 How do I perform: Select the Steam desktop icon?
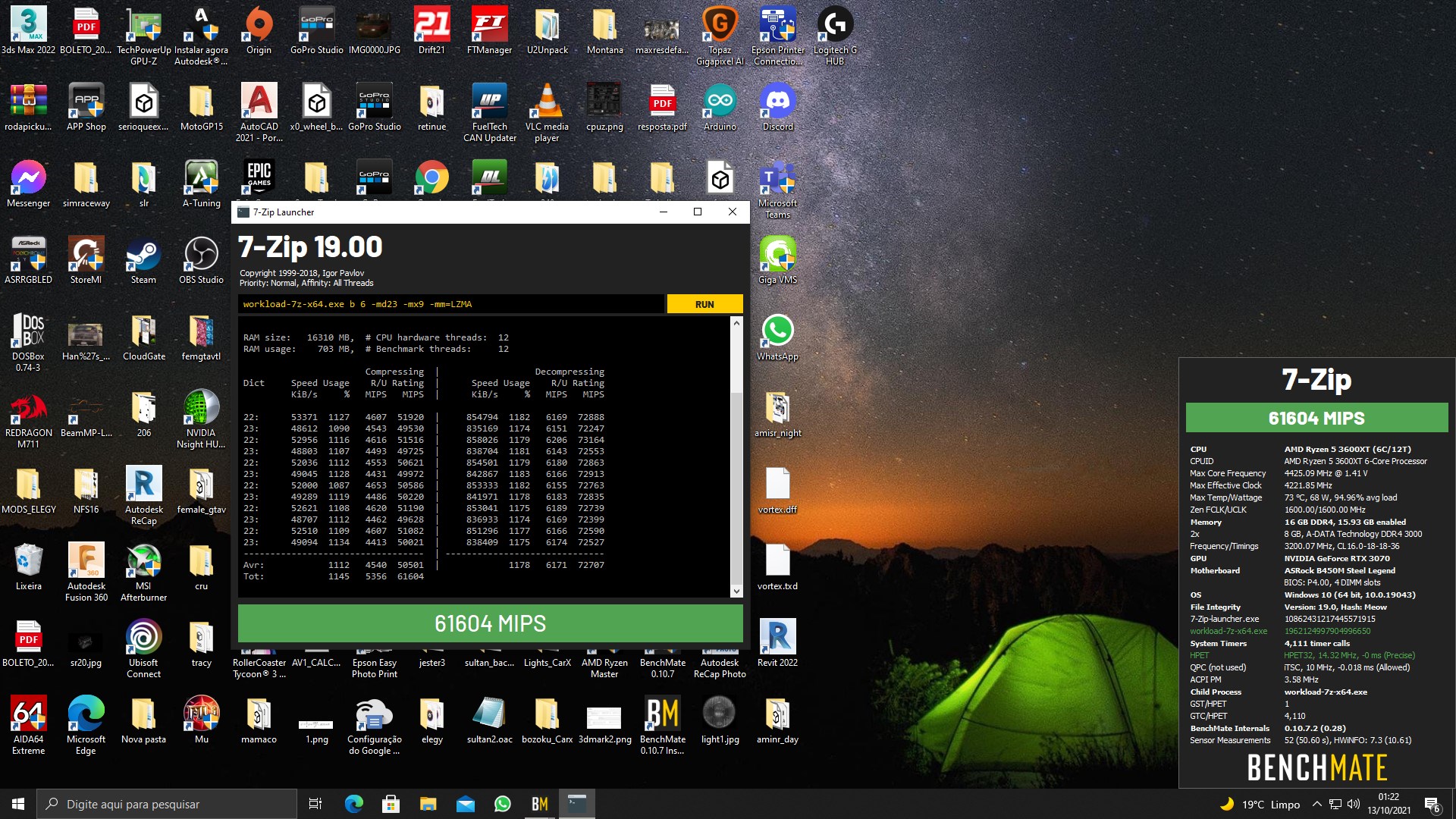(x=143, y=261)
